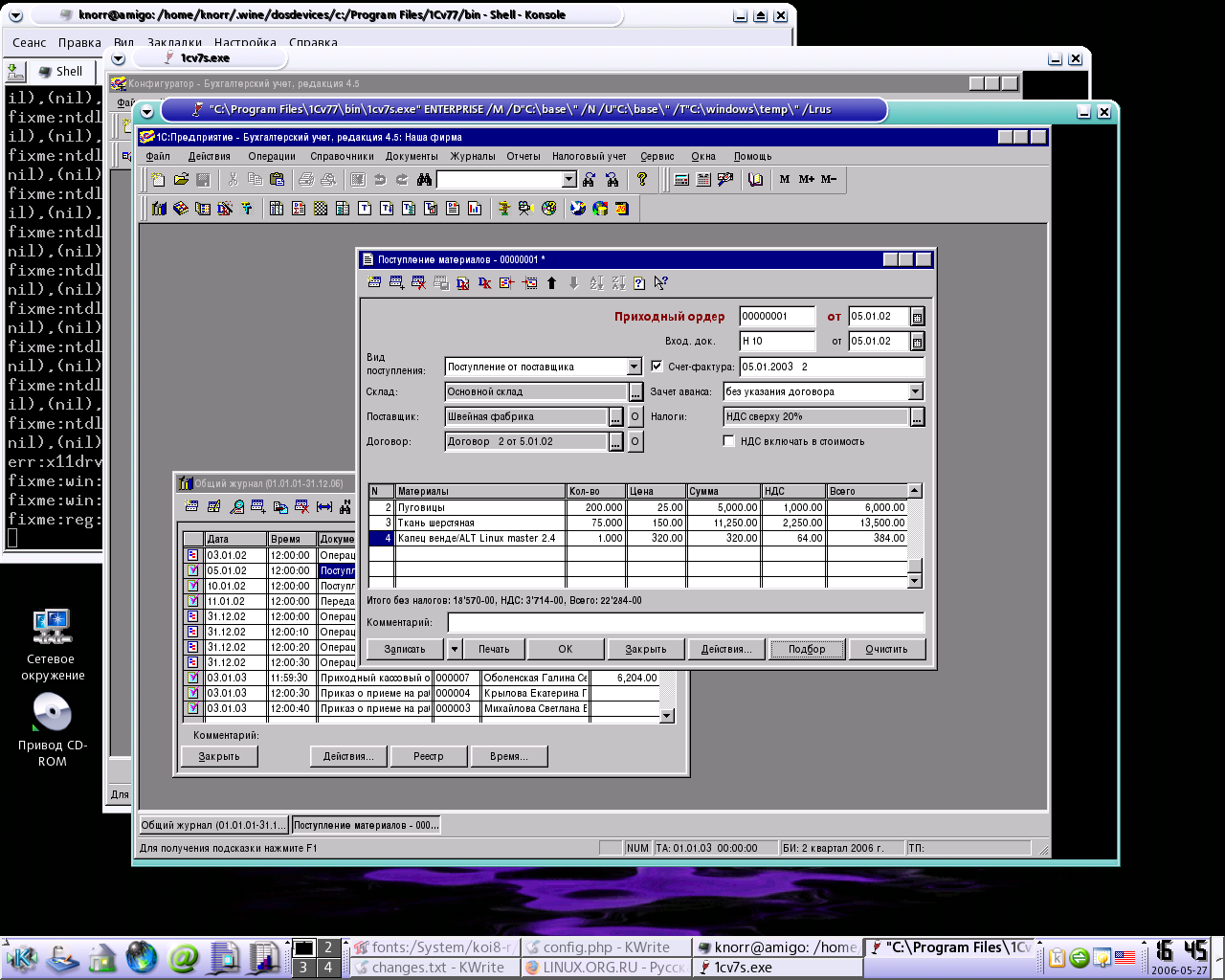Image resolution: width=1225 pixels, height=980 pixels.
Task: Open the arrow dropdown next to Записать
Action: (x=455, y=649)
